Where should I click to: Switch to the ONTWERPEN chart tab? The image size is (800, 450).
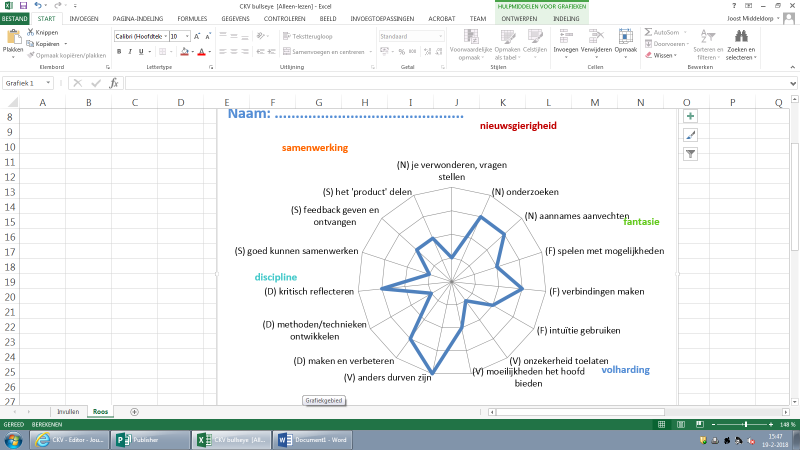pyautogui.click(x=519, y=18)
